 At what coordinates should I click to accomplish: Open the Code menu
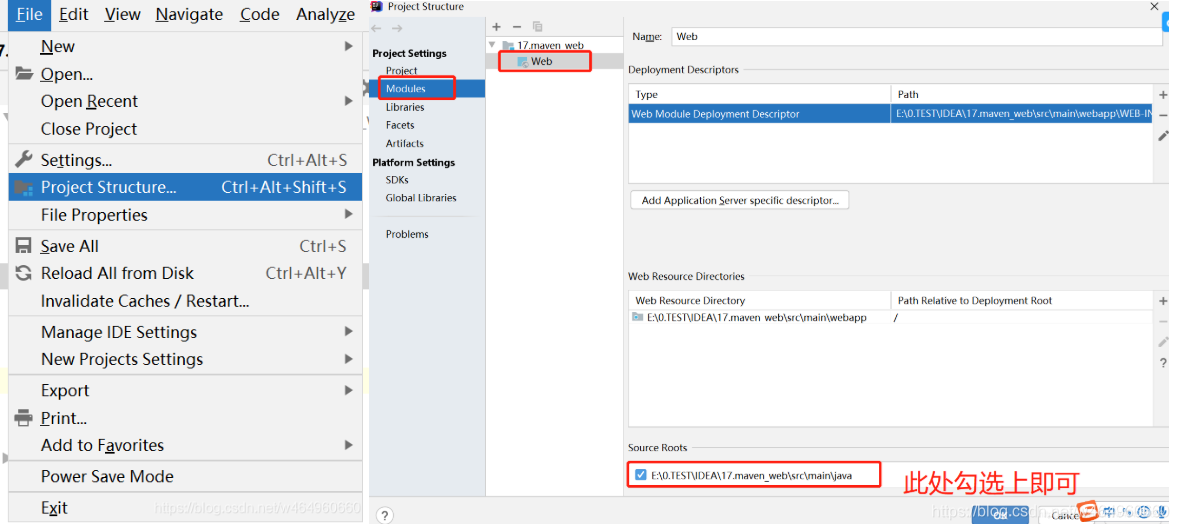click(x=260, y=14)
